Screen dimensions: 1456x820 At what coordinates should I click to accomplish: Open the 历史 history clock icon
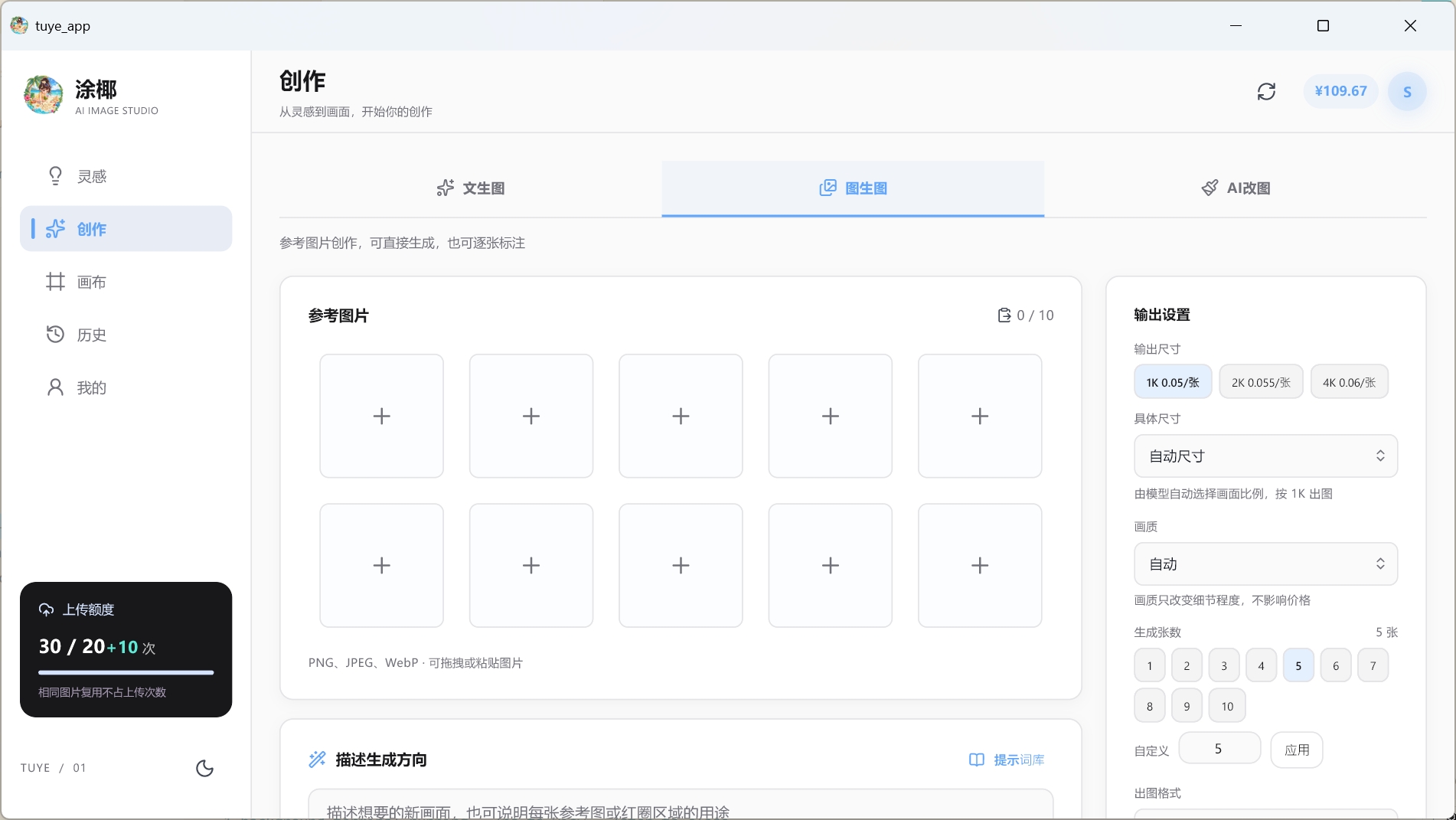pos(55,335)
